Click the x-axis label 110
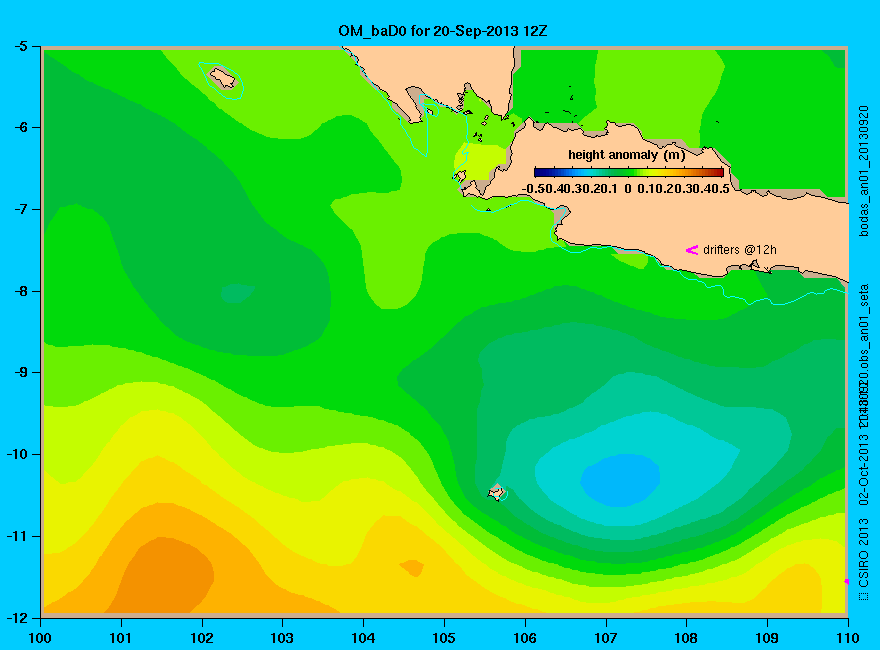This screenshot has width=880, height=650. [x=848, y=638]
